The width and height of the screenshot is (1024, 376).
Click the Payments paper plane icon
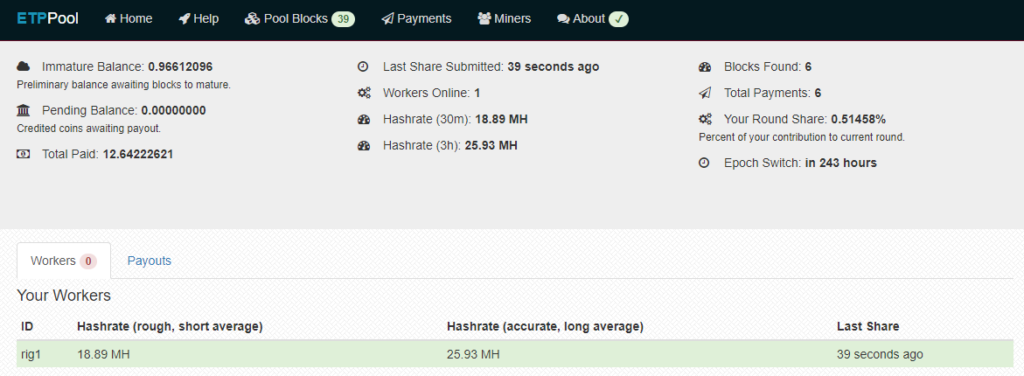tap(387, 19)
